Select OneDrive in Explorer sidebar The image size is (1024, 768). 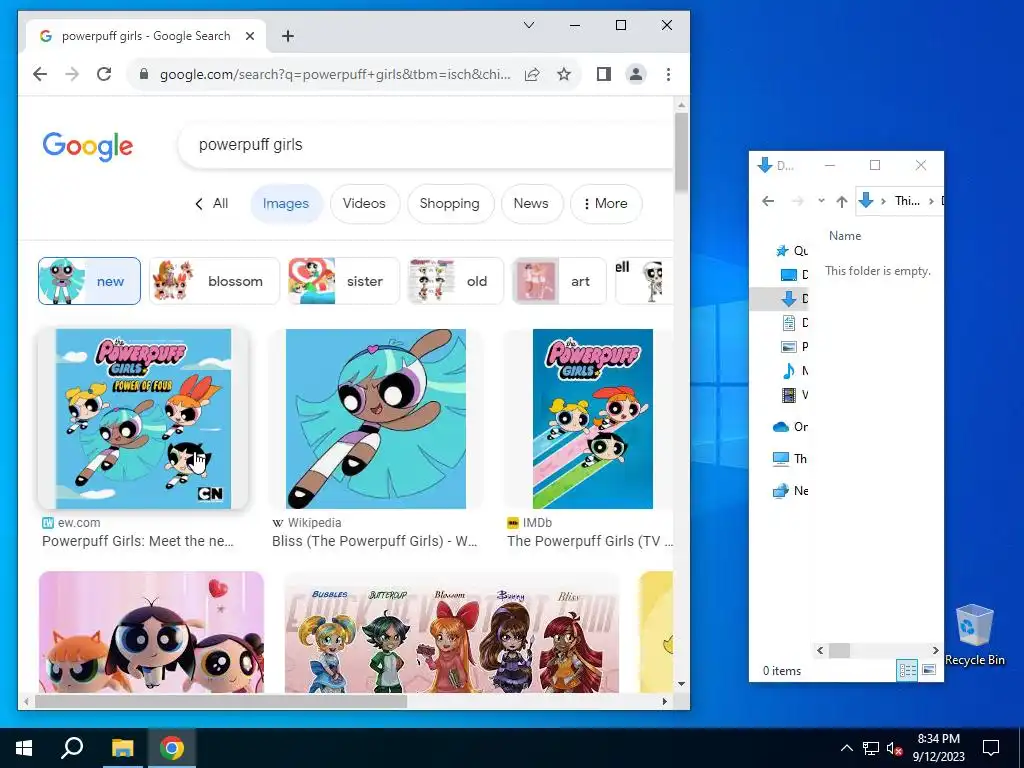click(790, 427)
